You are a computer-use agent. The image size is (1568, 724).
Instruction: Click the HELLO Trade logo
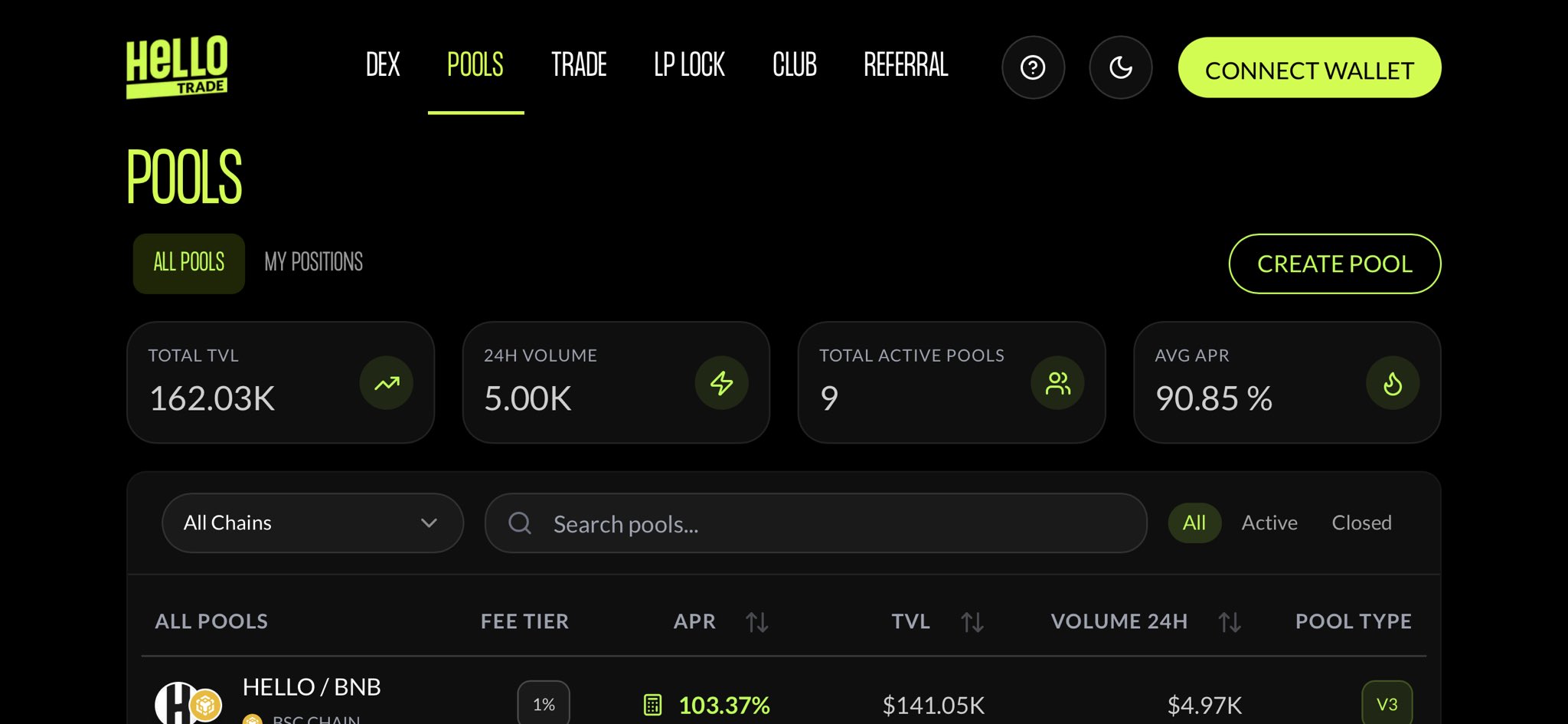click(177, 67)
